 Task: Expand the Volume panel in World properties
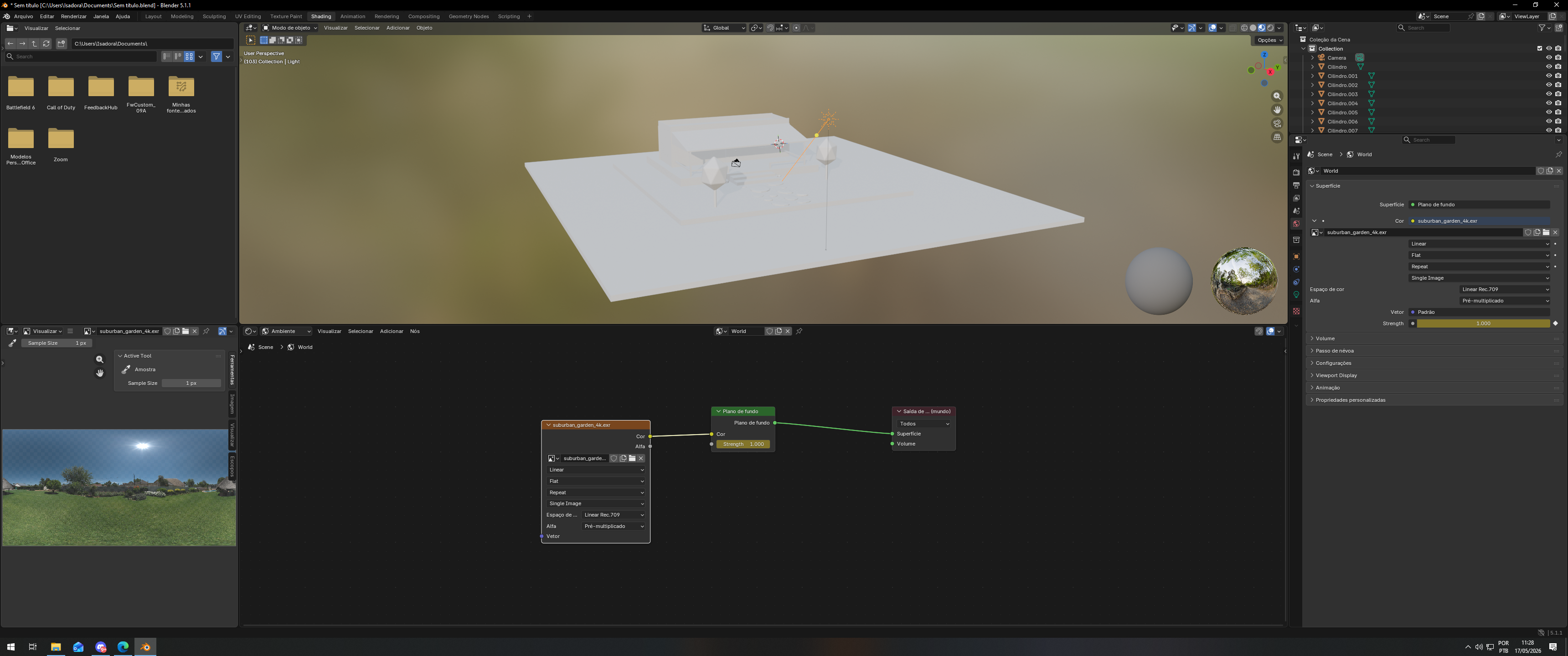[1435, 338]
